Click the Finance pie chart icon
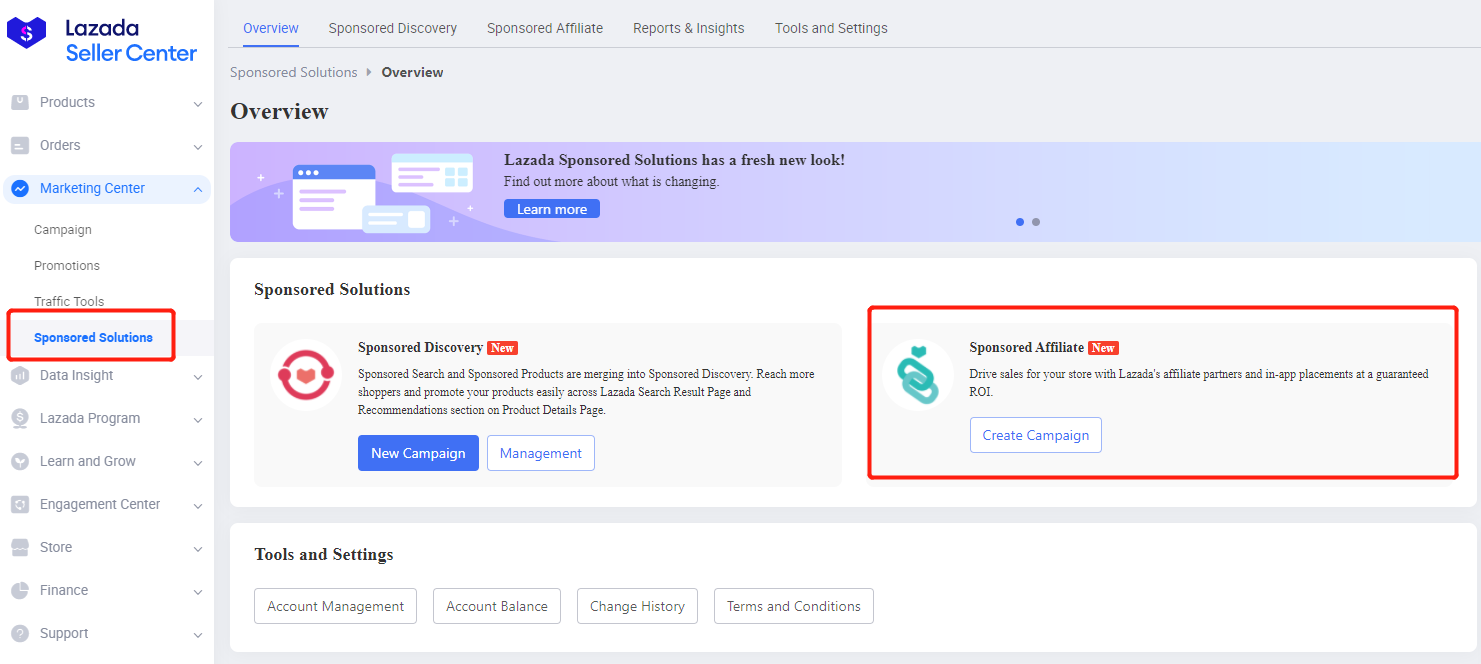 tap(20, 591)
